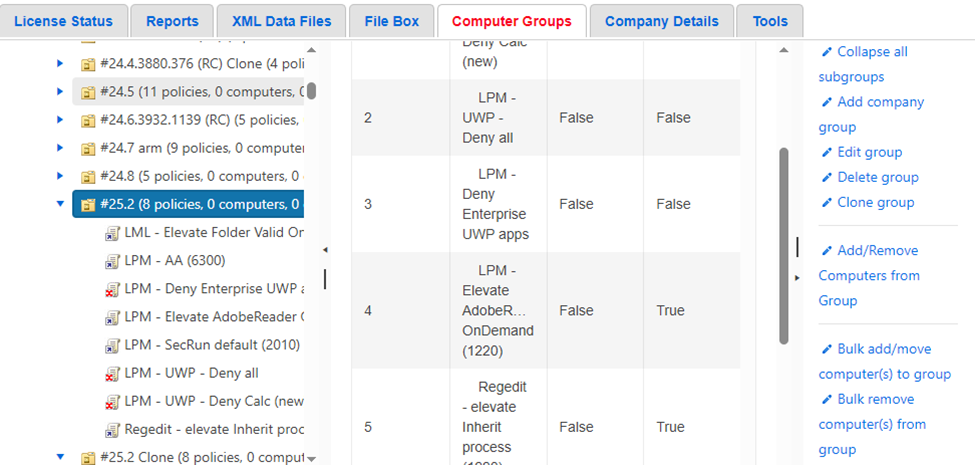
Task: Collapse the #25.2 group tree node
Action: point(60,205)
